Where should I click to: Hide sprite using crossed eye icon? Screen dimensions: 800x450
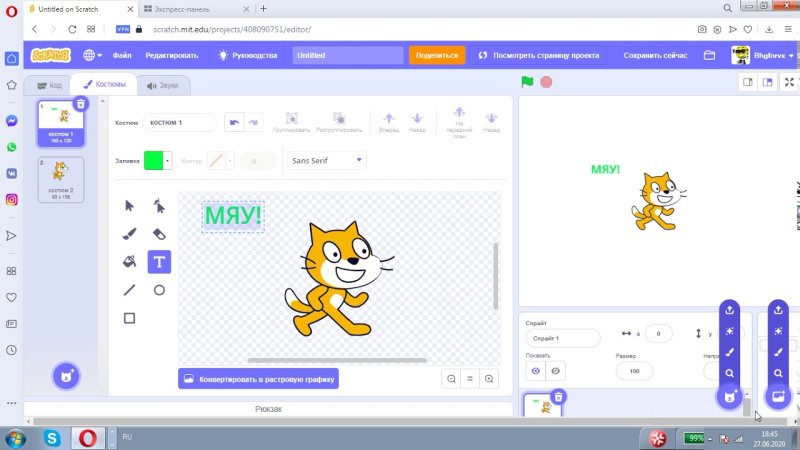tap(556, 371)
